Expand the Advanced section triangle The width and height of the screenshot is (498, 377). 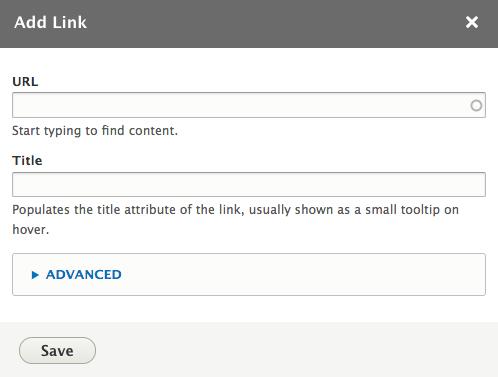click(x=35, y=275)
